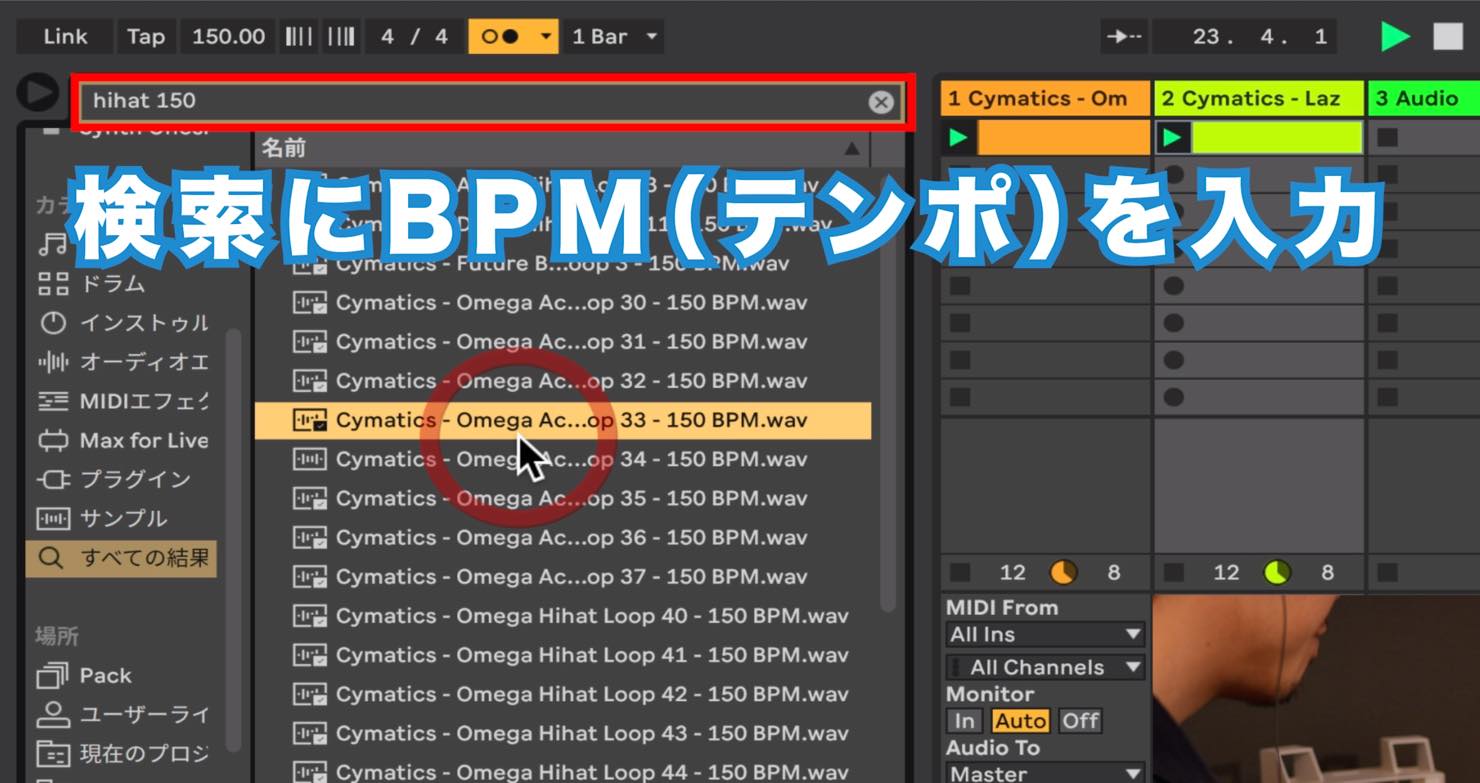
Task: Select highlighted Omega Ac...op 33 - 150 BPM.wav
Action: (x=563, y=420)
